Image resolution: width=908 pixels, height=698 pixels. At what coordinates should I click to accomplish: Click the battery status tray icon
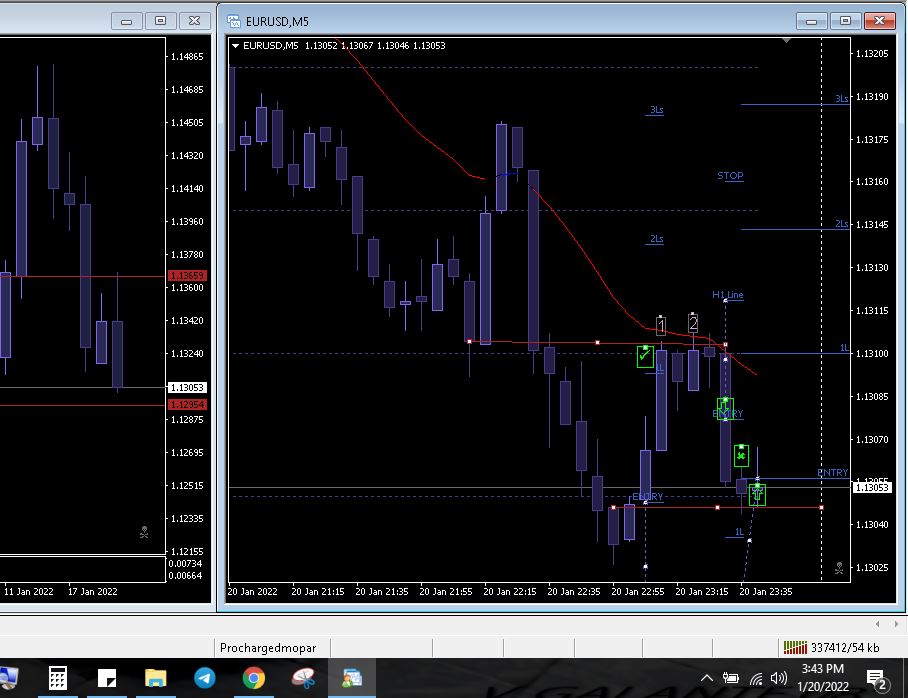pyautogui.click(x=731, y=678)
